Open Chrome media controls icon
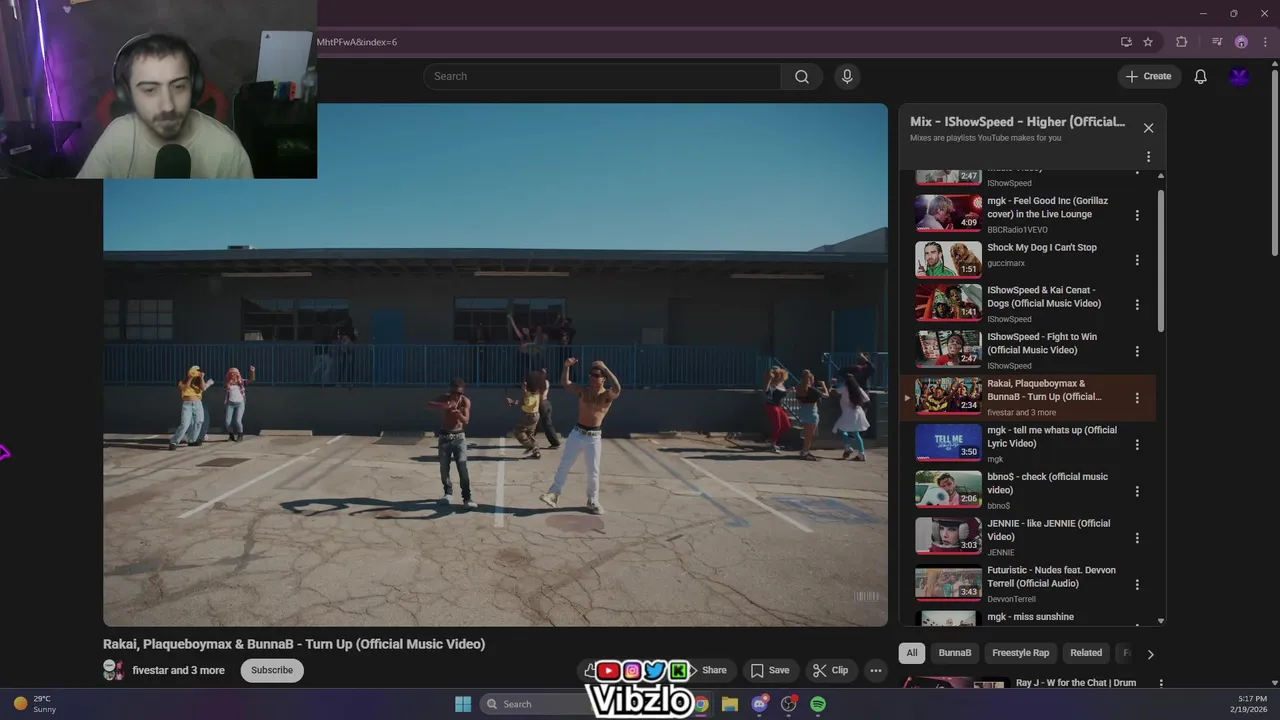Screen dimensions: 1280x720 tap(1217, 42)
